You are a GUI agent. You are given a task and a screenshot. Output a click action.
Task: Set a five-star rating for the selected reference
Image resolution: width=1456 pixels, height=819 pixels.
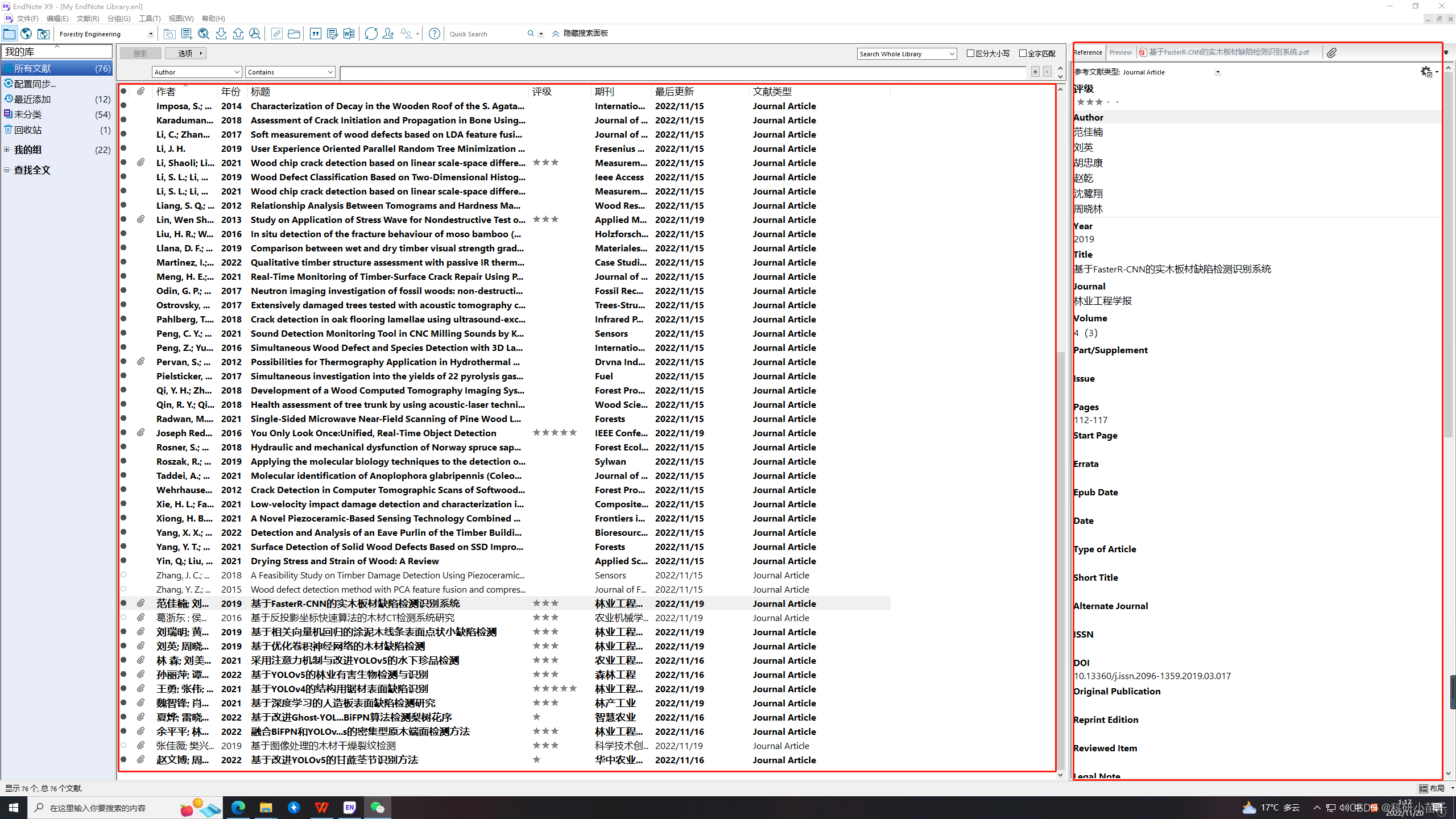click(x=1117, y=102)
